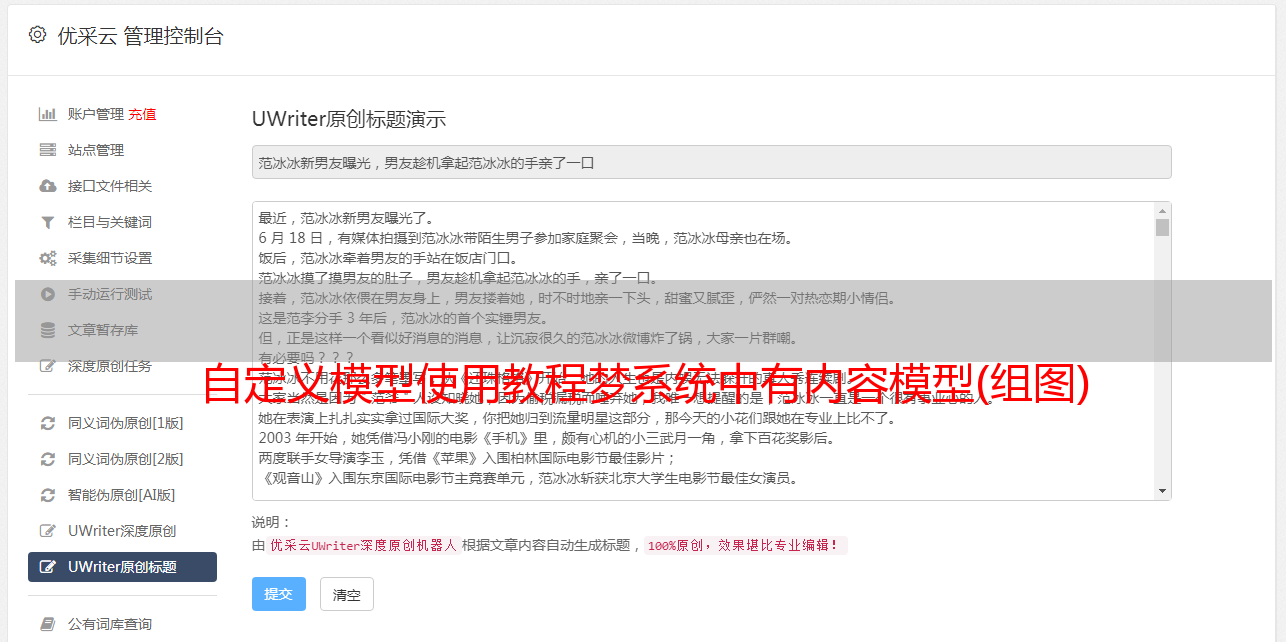Click the edit icon for UWriter深度原创

[47, 531]
